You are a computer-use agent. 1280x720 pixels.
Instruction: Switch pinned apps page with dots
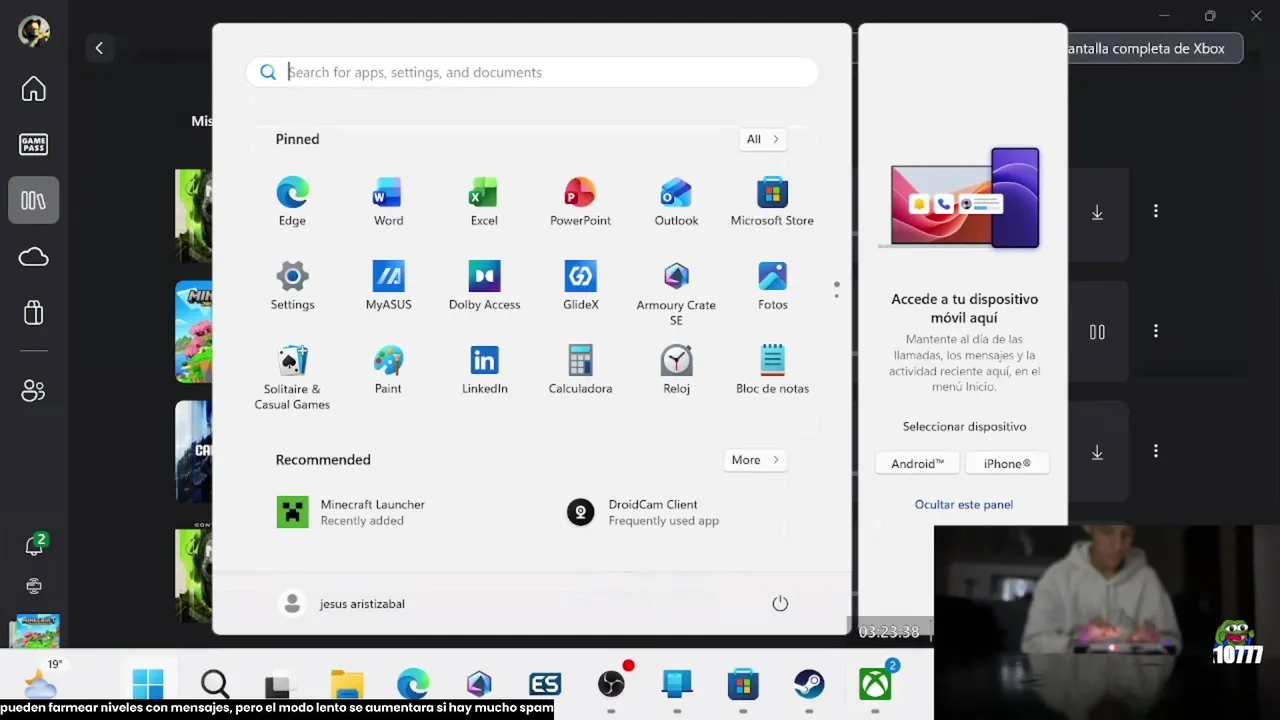point(836,289)
